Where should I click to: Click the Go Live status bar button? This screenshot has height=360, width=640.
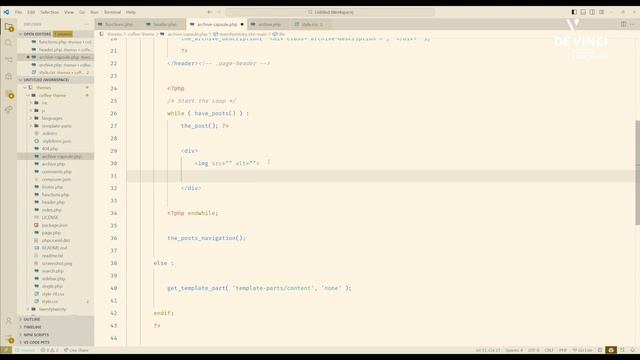[x=582, y=350]
